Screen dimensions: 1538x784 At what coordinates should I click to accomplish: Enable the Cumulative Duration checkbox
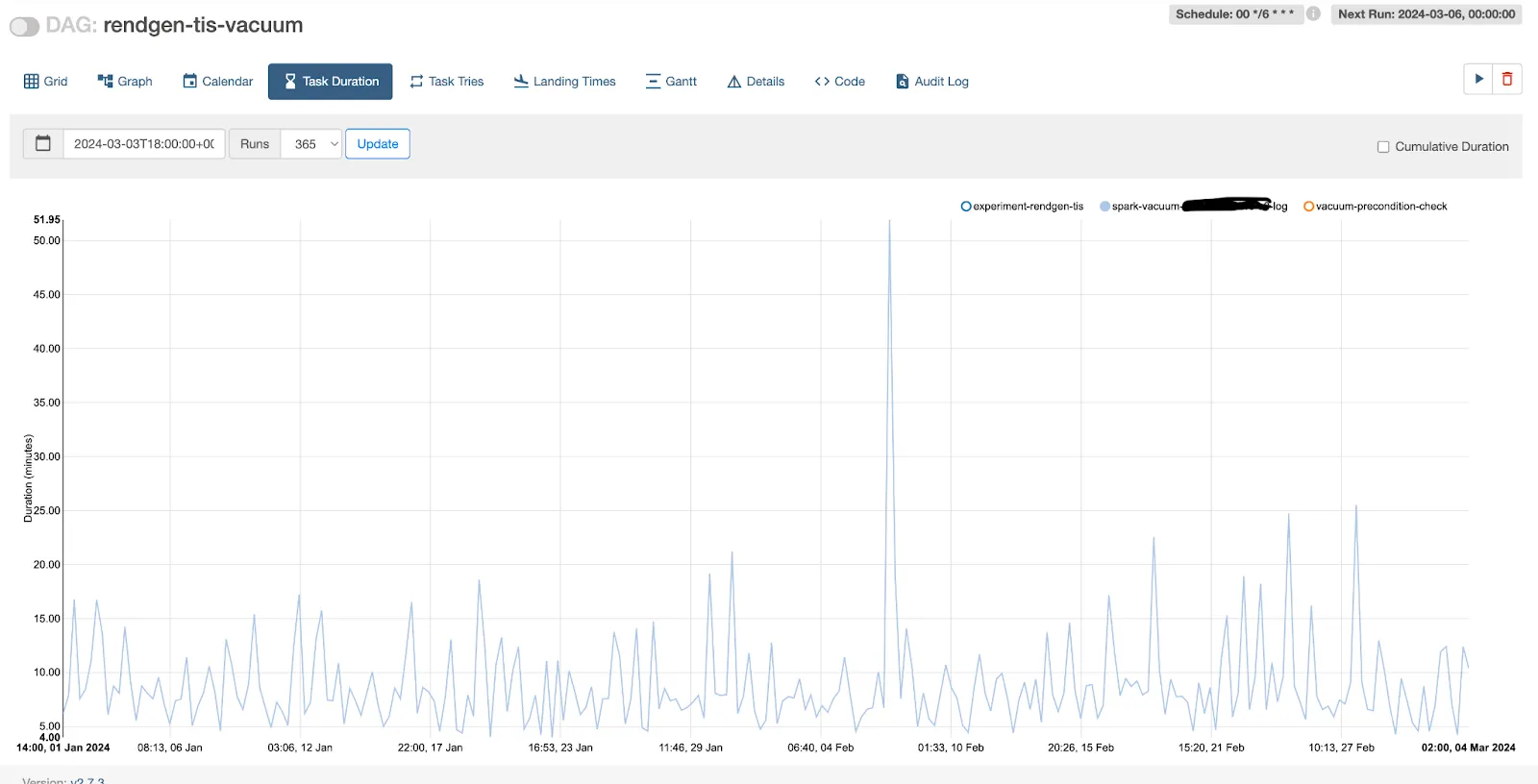[x=1383, y=147]
